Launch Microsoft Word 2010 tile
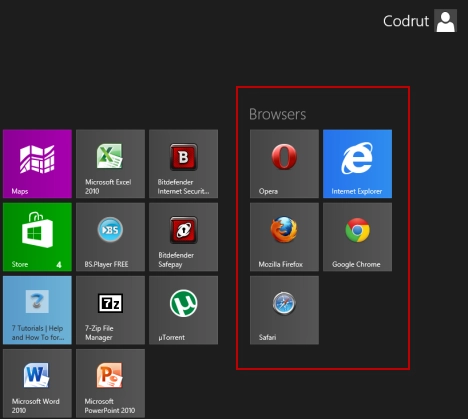The image size is (468, 419). click(37, 383)
